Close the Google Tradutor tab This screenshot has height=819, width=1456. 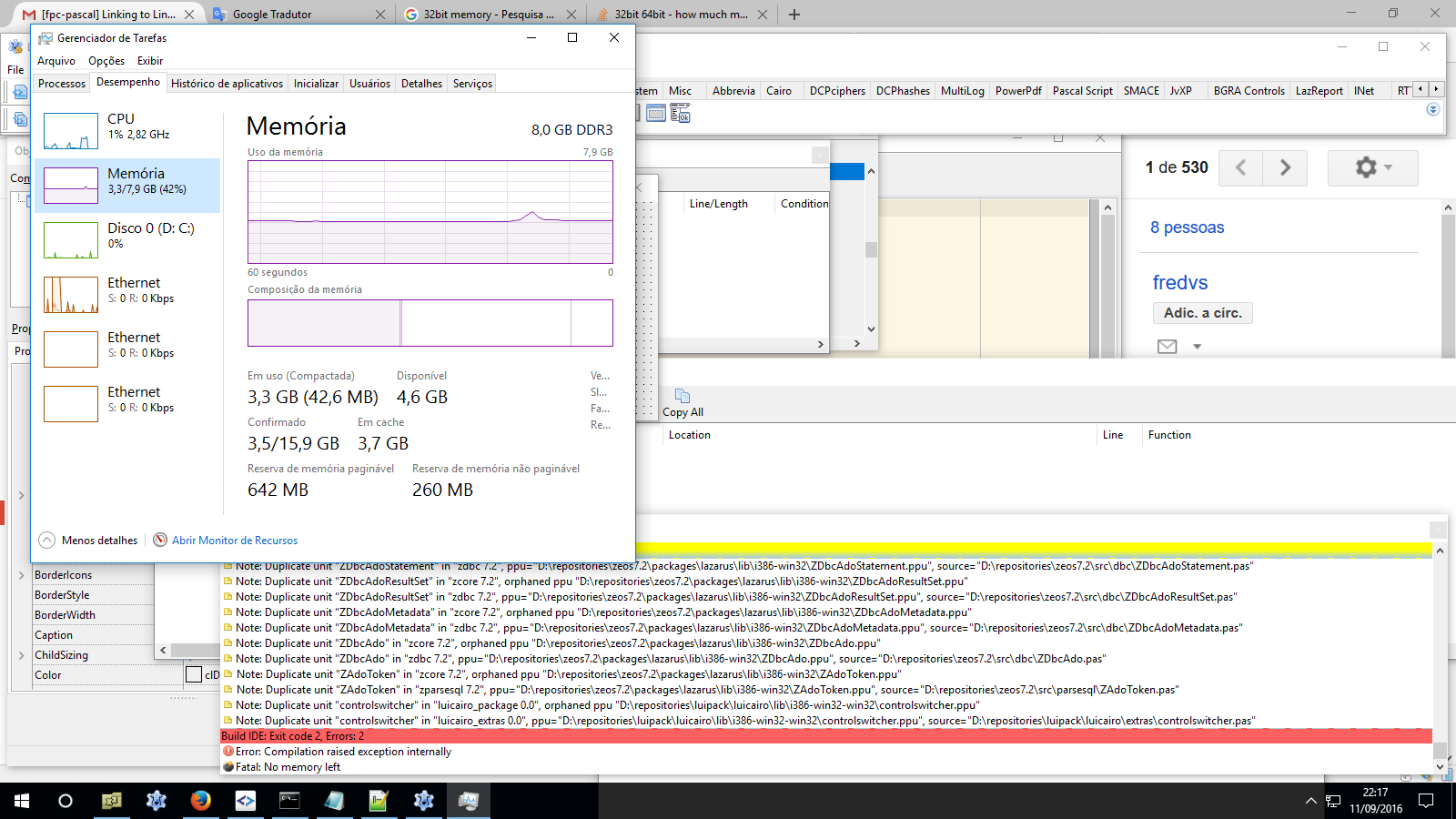pyautogui.click(x=380, y=15)
